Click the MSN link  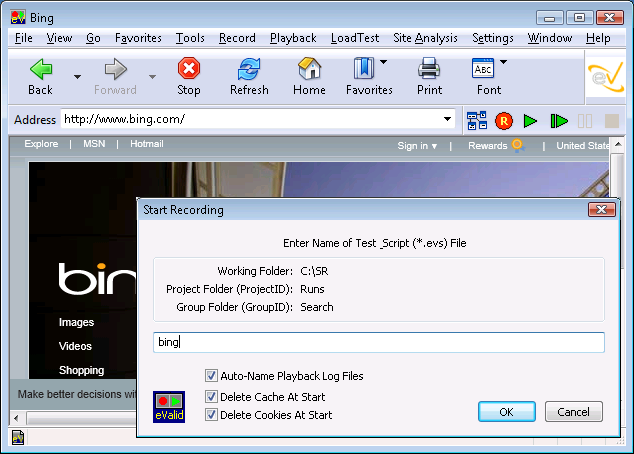click(x=94, y=144)
